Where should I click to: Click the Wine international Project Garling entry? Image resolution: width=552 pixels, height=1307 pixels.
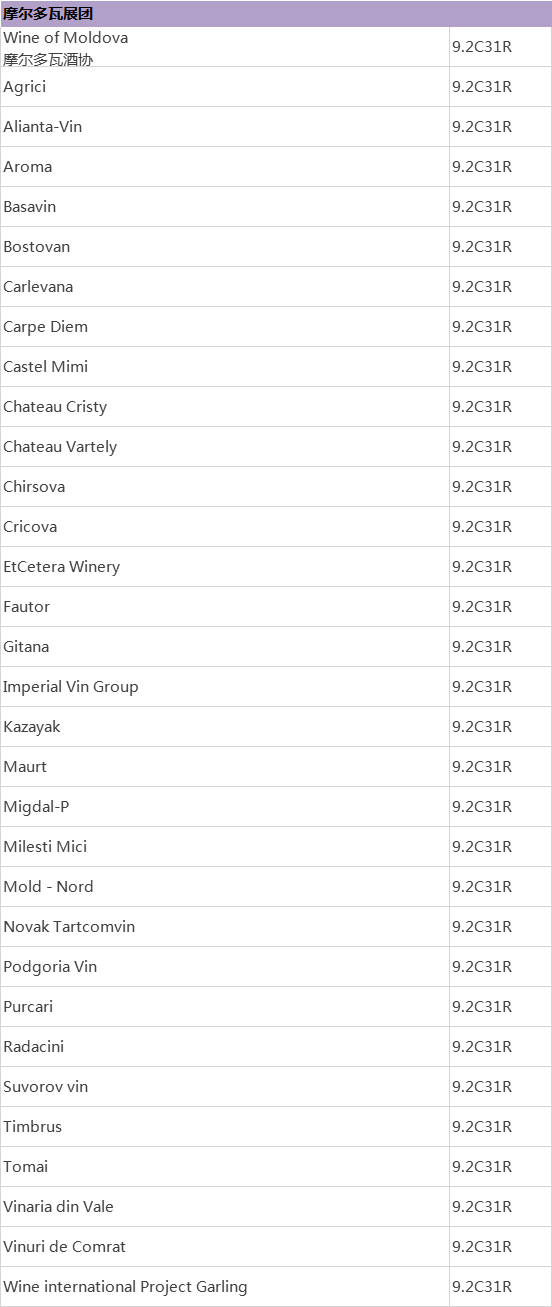(x=125, y=1287)
